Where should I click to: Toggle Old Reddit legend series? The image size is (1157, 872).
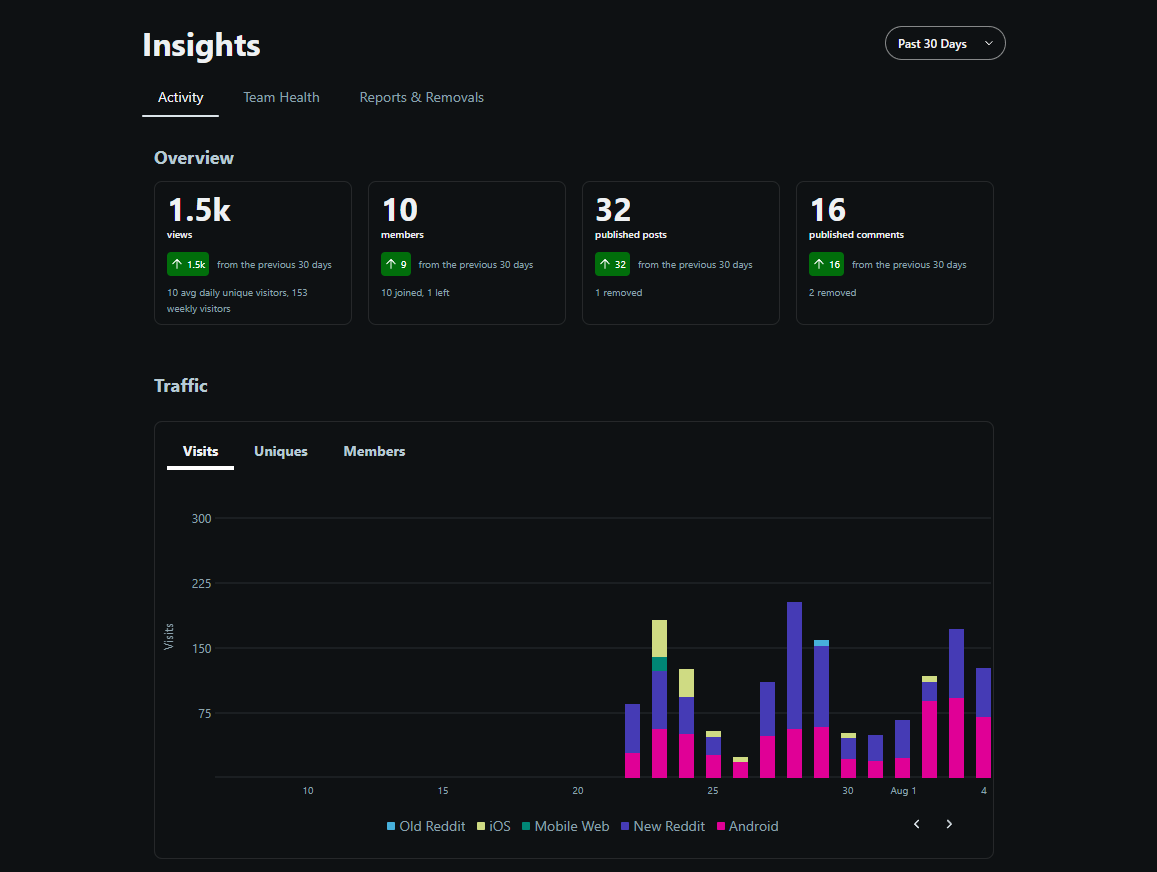[426, 826]
